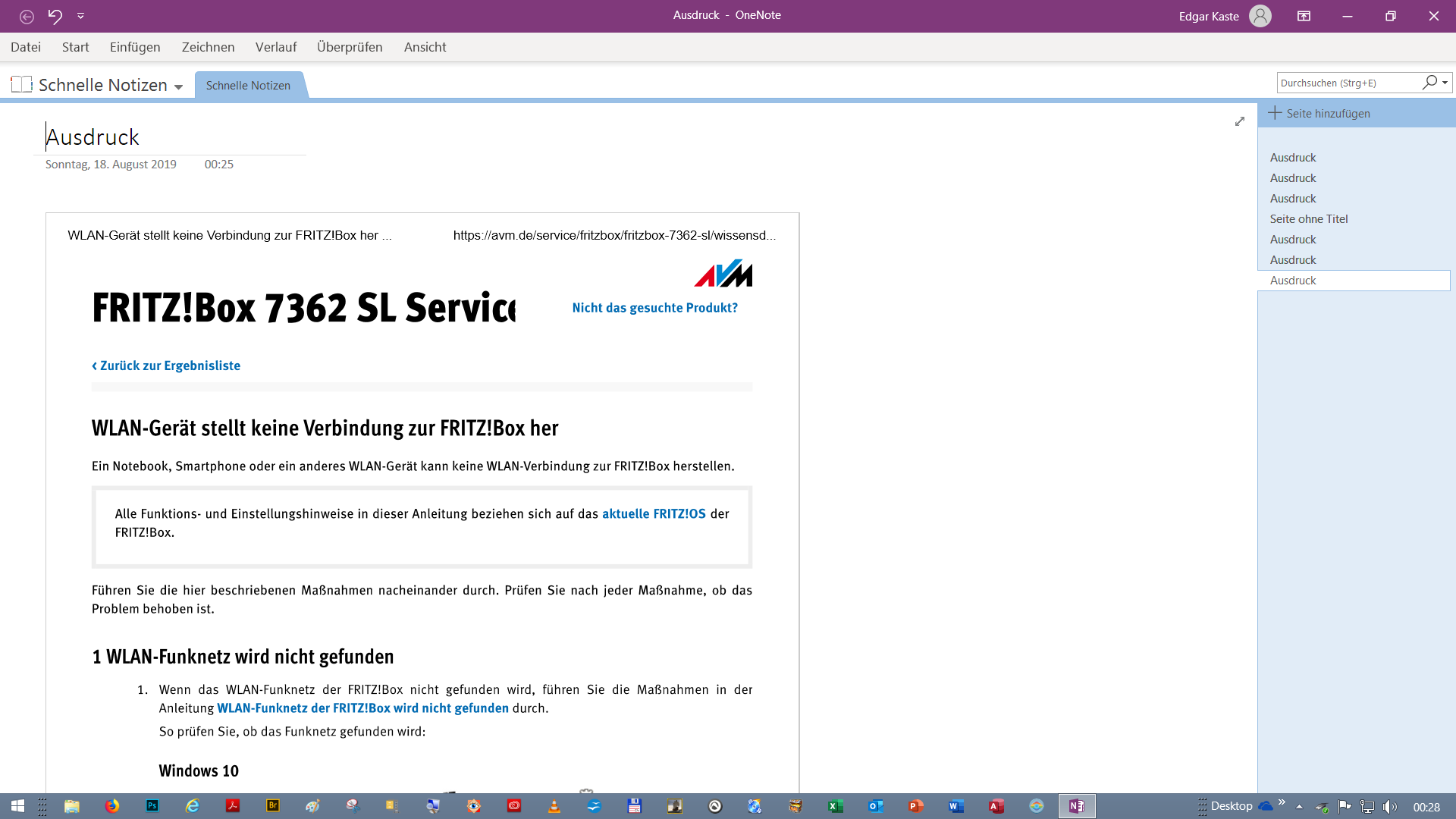
Task: Expand the search scope dropdown arrow
Action: coord(1445,83)
